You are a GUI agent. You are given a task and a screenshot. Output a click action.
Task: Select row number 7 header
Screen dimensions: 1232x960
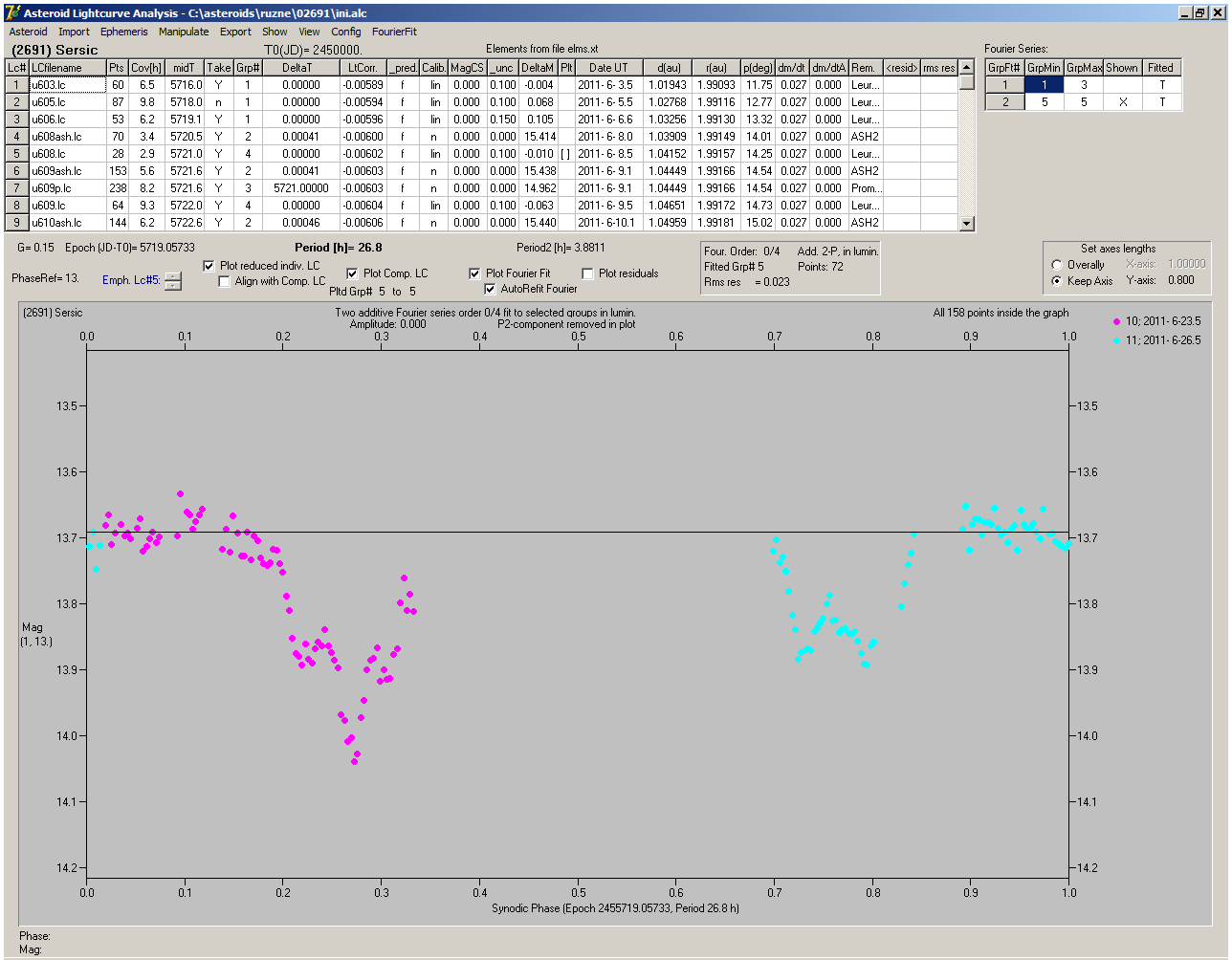[17, 188]
